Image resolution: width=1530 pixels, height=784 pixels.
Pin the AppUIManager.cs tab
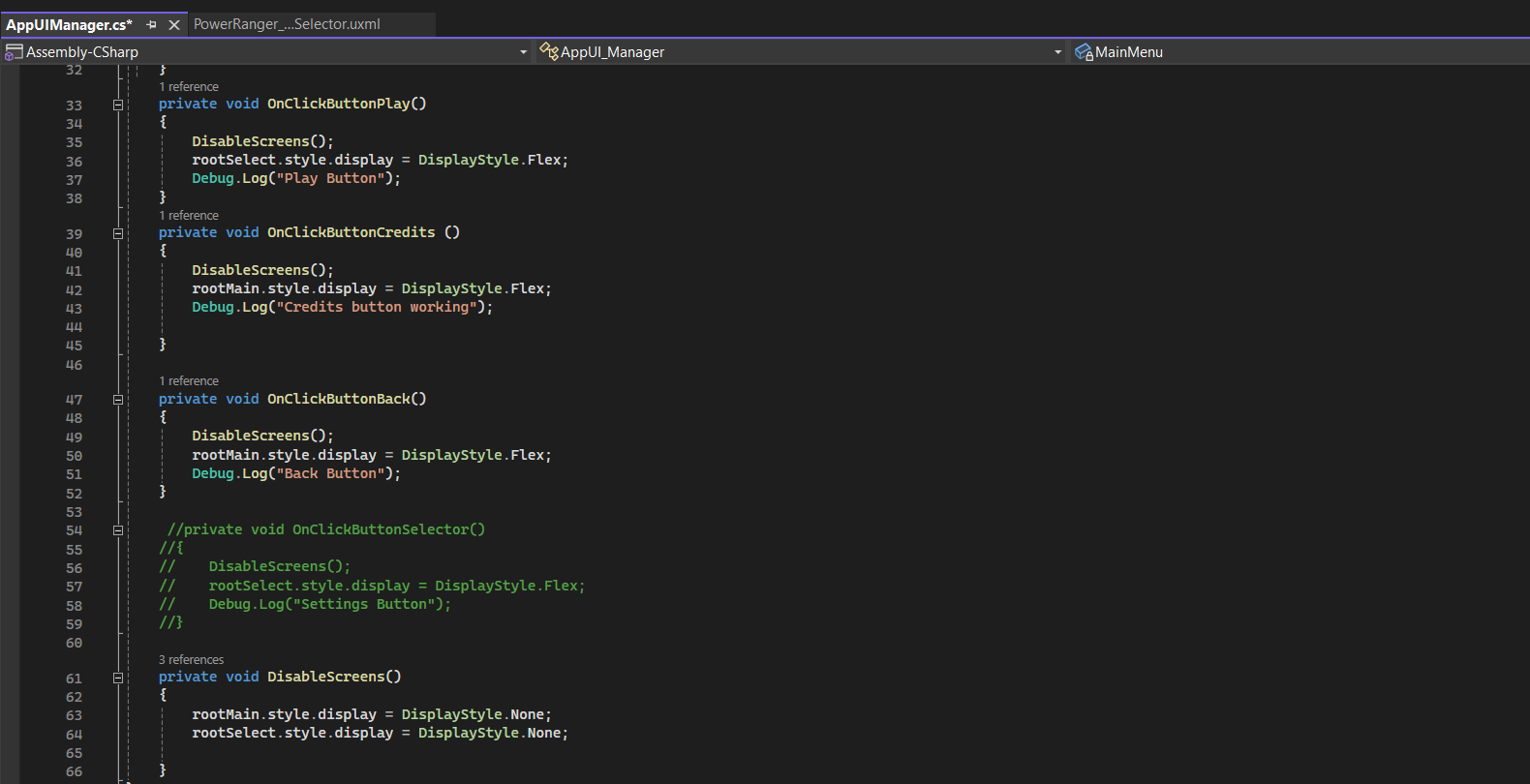click(151, 25)
